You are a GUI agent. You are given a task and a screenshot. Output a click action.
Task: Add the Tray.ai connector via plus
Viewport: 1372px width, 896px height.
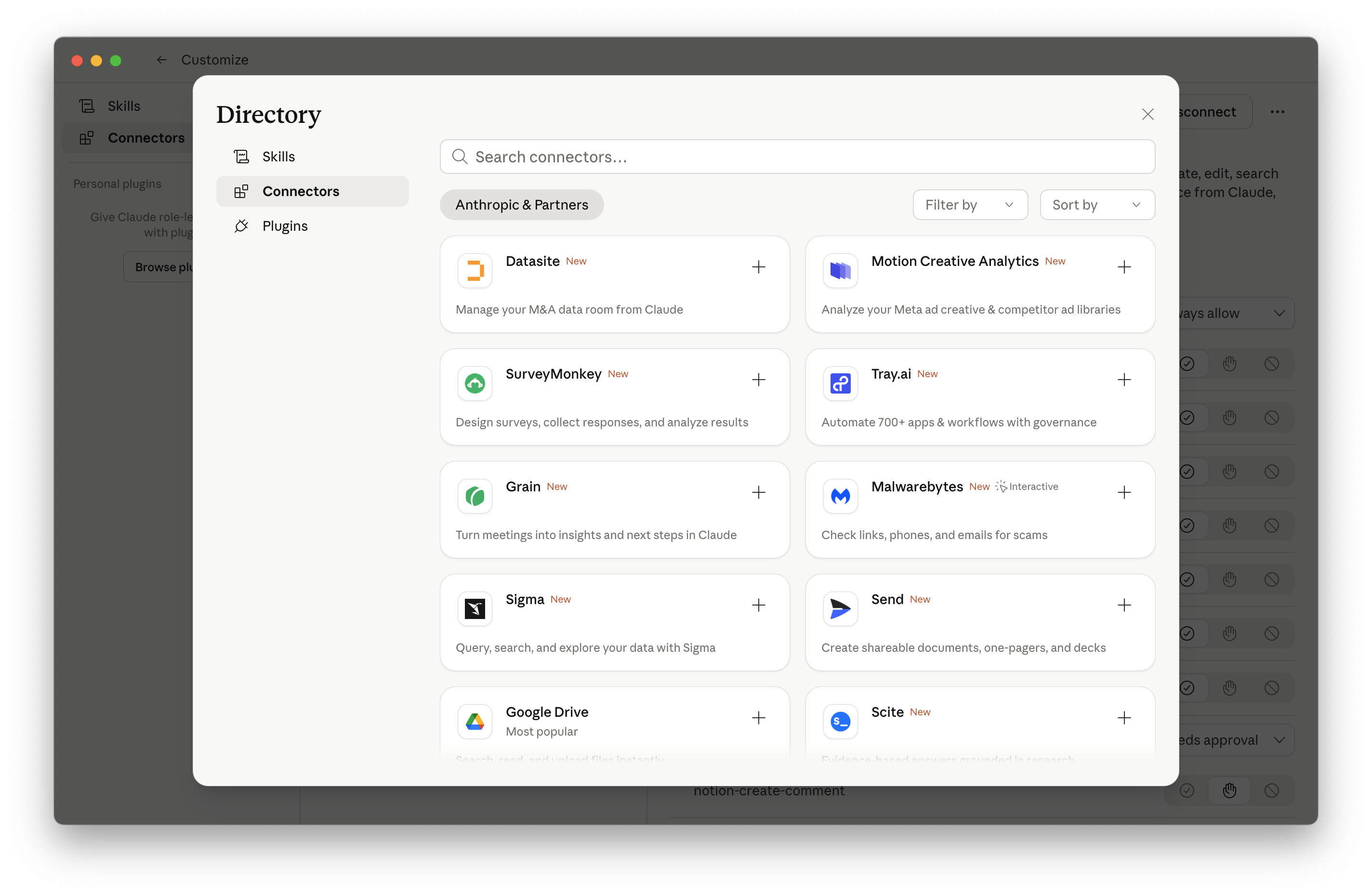(x=1123, y=380)
